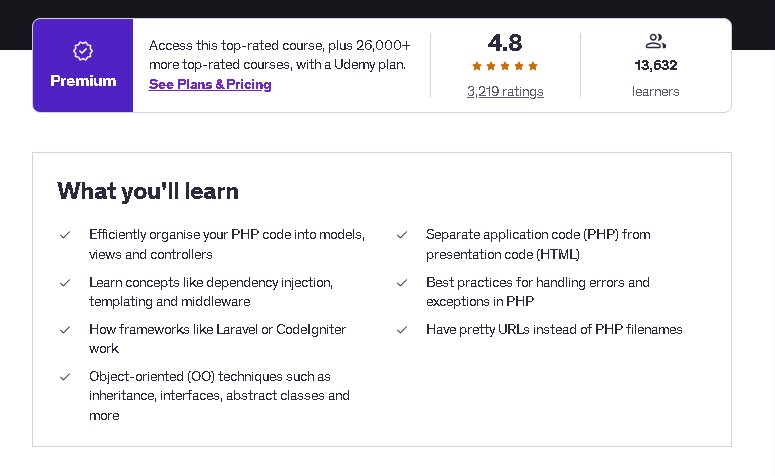
Task: Click checkmark beside 'Have pretty URLs'
Action: pyautogui.click(x=402, y=330)
